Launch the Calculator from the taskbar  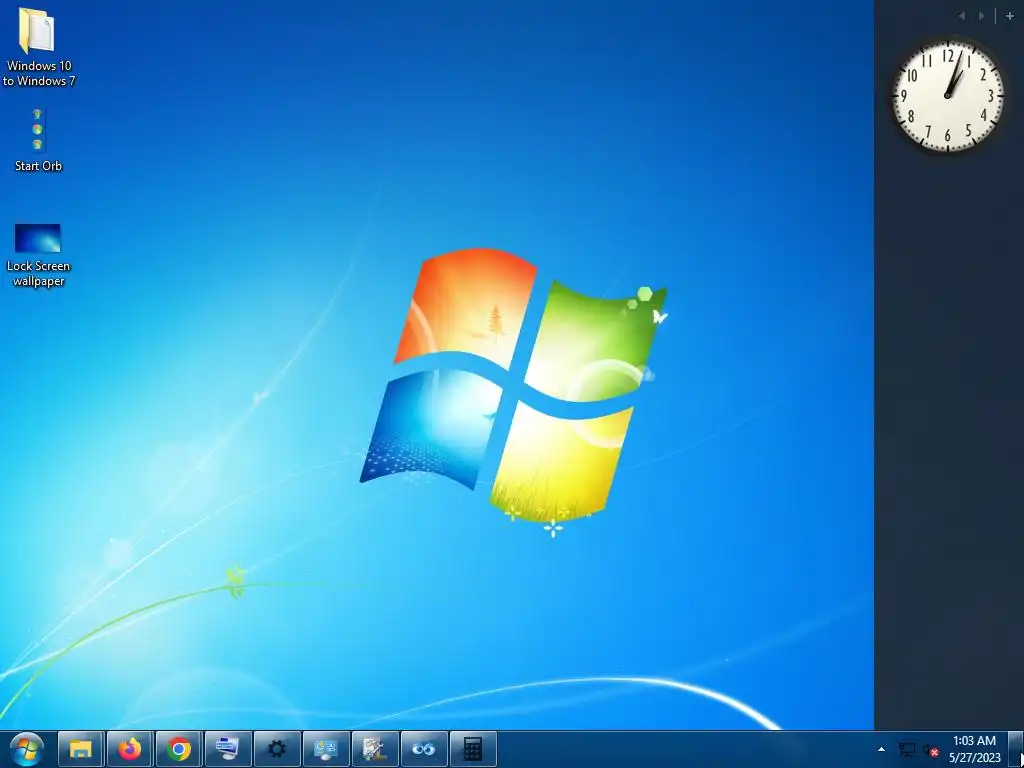[x=473, y=749]
